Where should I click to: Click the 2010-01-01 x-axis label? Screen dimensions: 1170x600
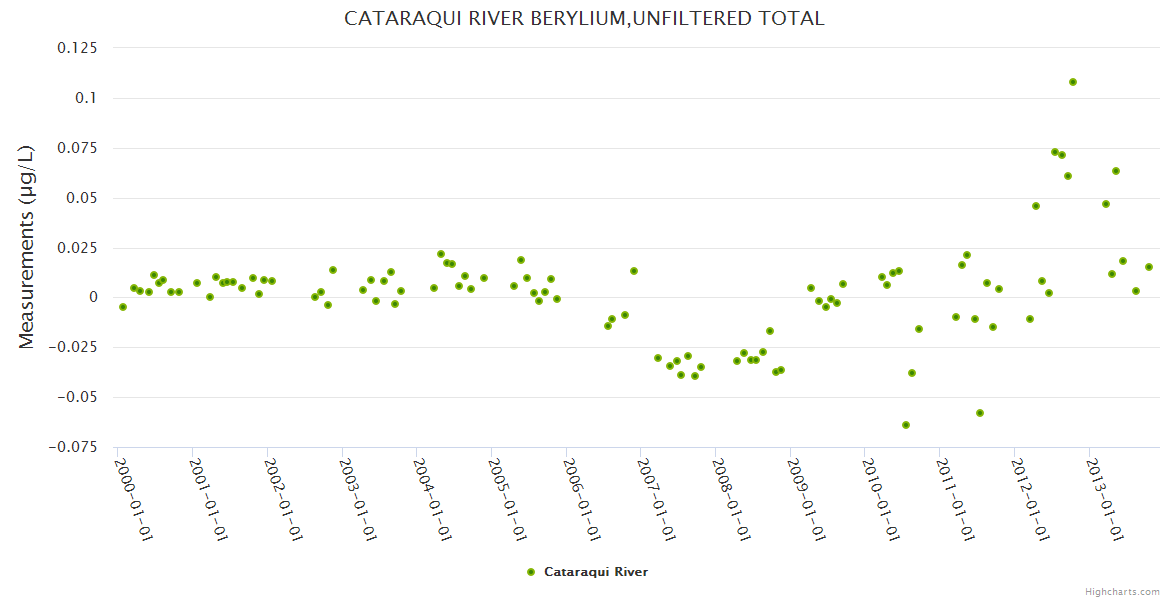point(882,499)
